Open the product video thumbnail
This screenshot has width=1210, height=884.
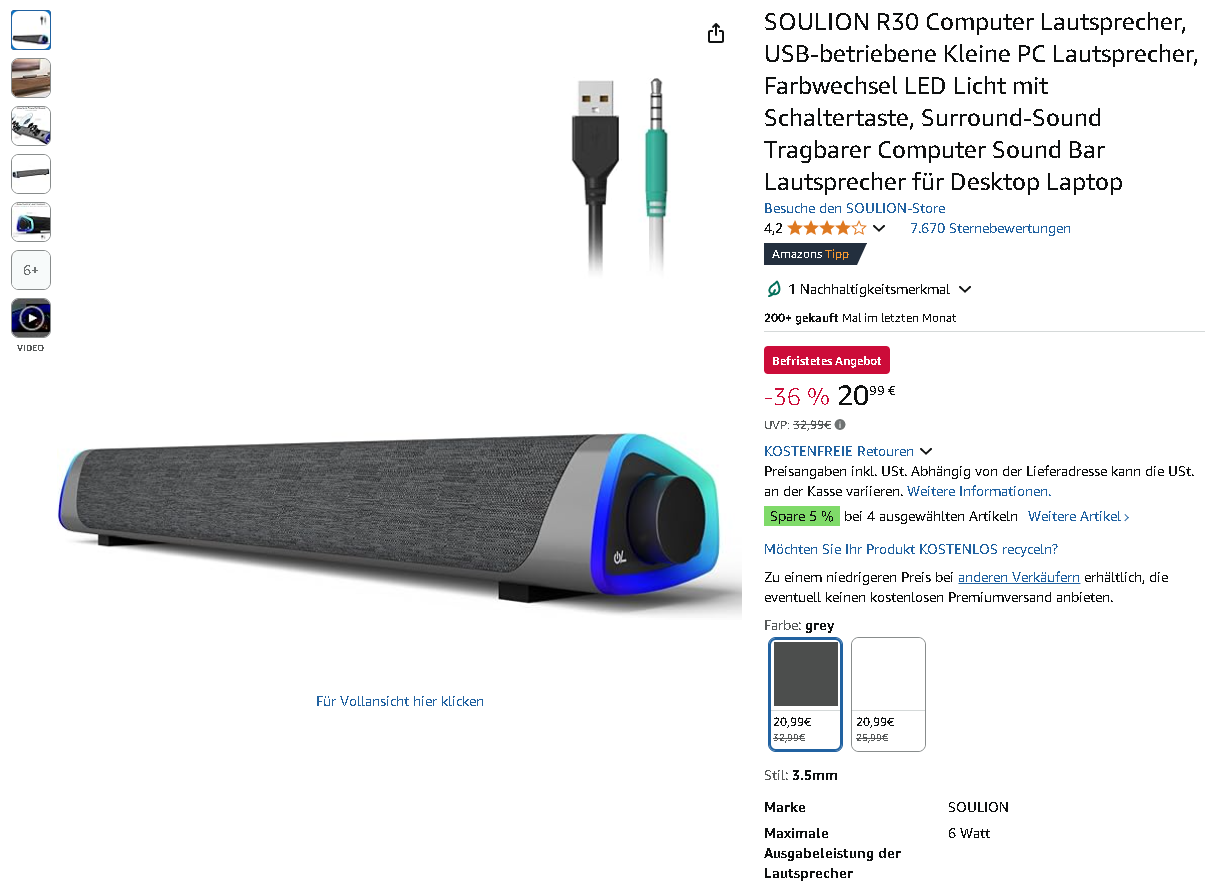click(x=31, y=318)
